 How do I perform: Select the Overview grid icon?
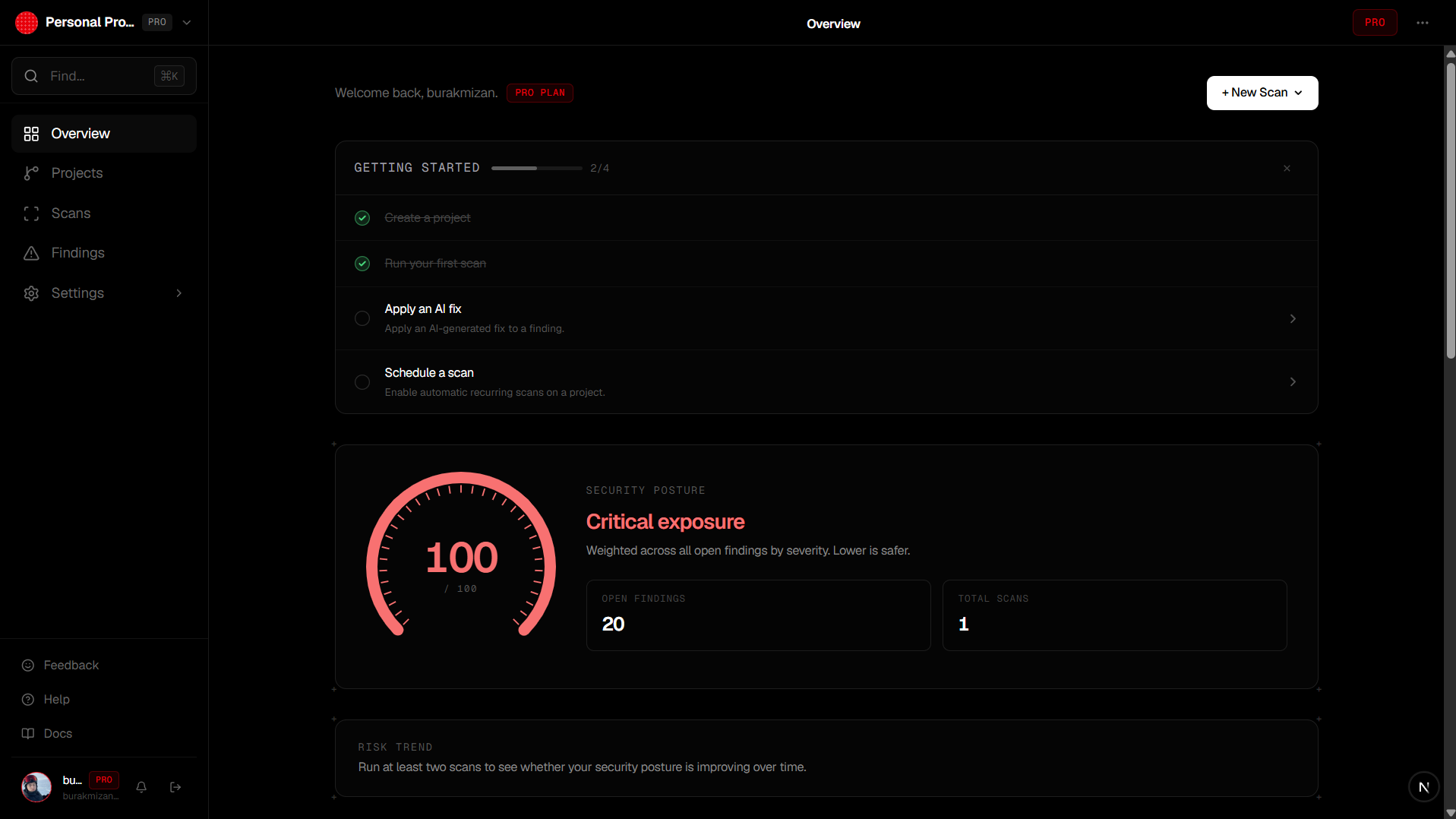coord(31,134)
